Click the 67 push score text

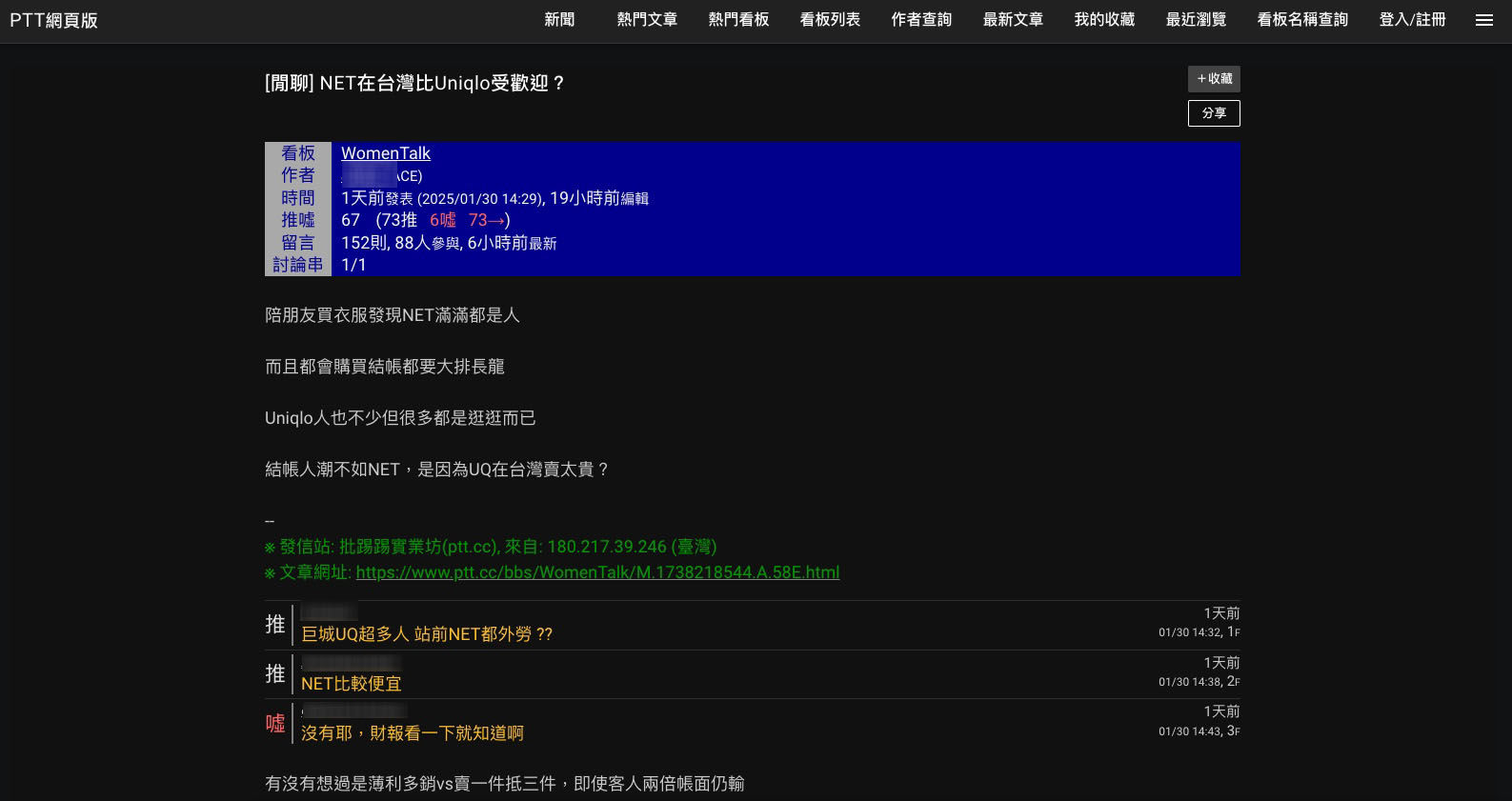[x=351, y=220]
